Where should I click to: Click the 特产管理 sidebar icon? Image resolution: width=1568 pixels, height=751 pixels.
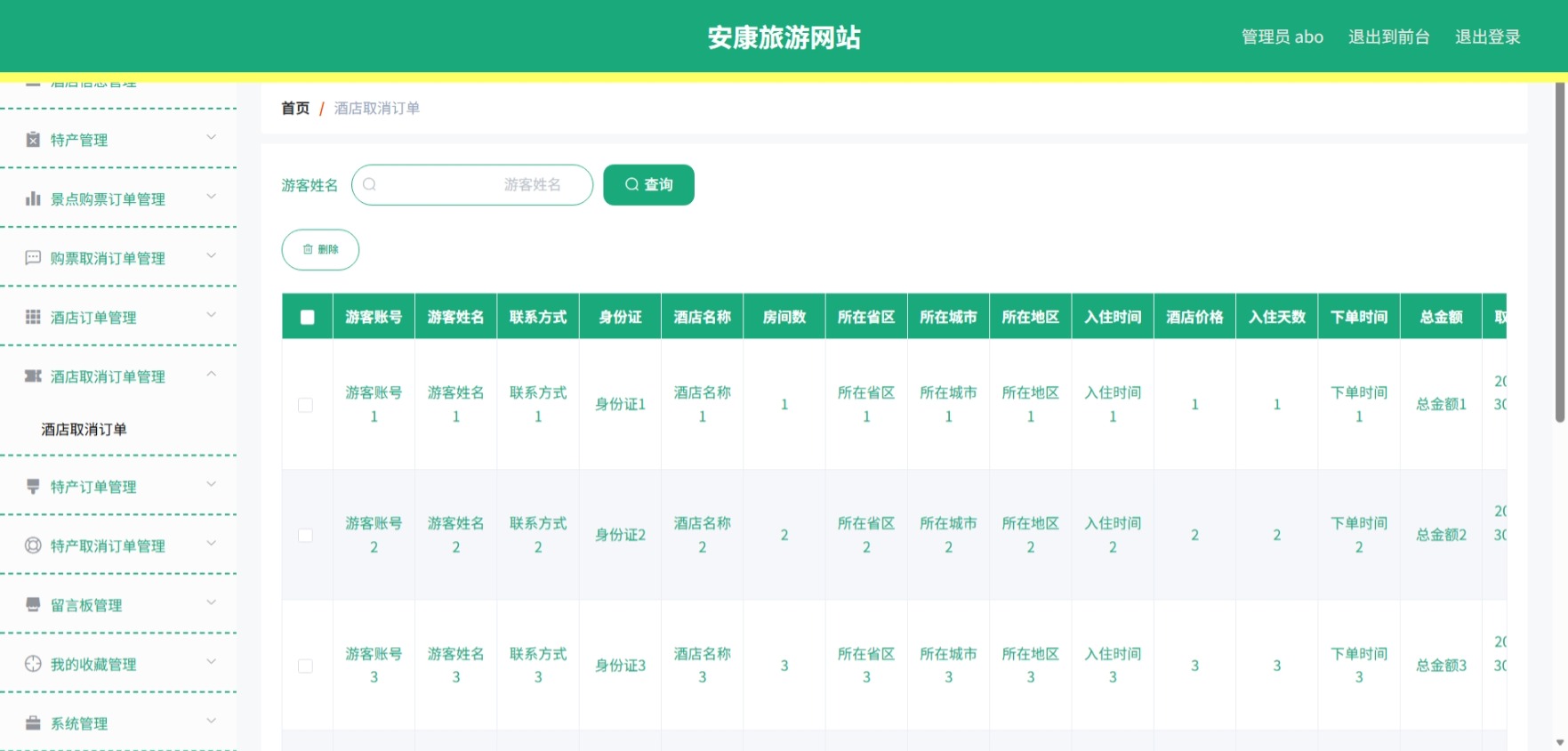[x=33, y=140]
